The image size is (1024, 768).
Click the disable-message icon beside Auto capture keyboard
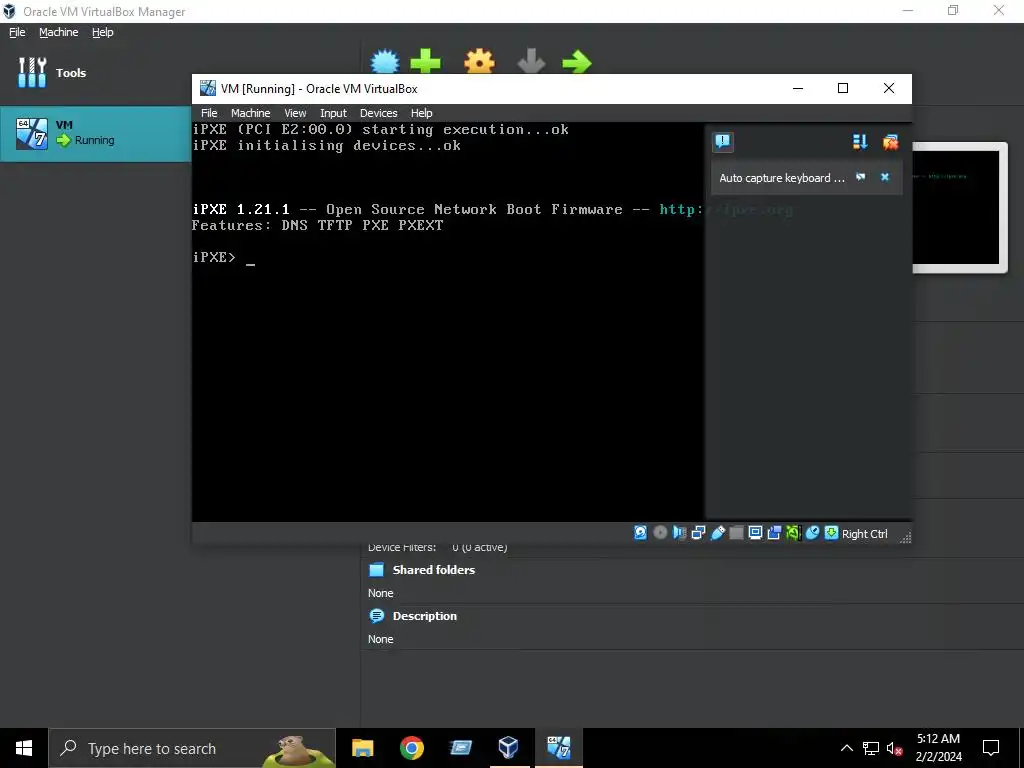pos(861,177)
